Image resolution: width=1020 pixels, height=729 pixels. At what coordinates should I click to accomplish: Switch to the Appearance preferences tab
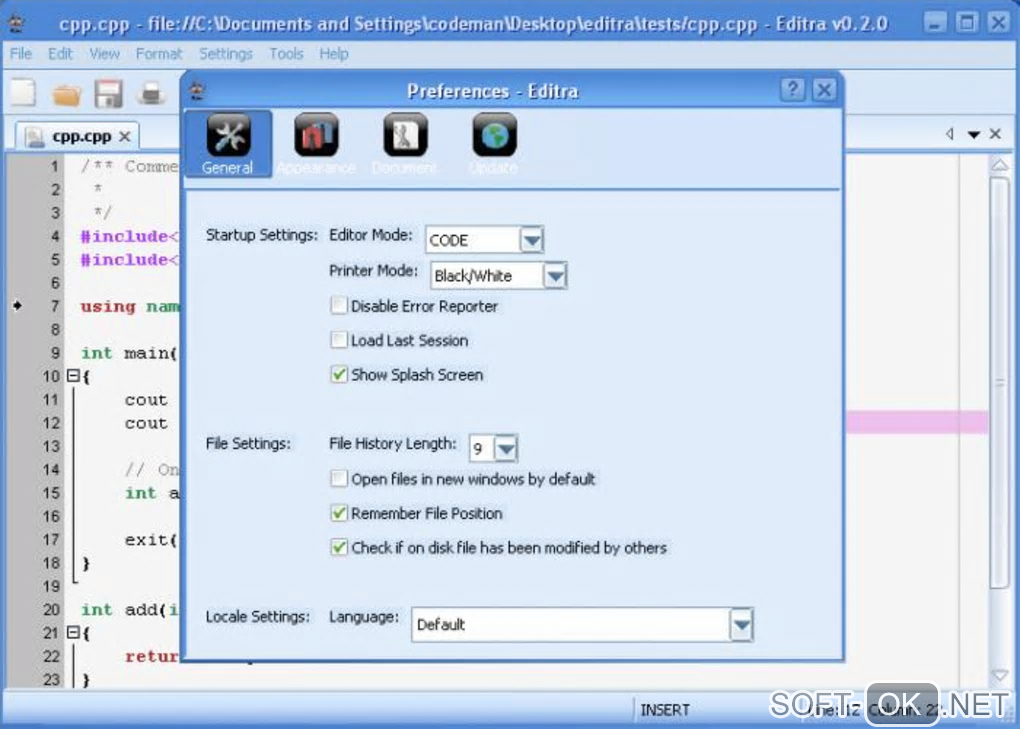tap(316, 144)
